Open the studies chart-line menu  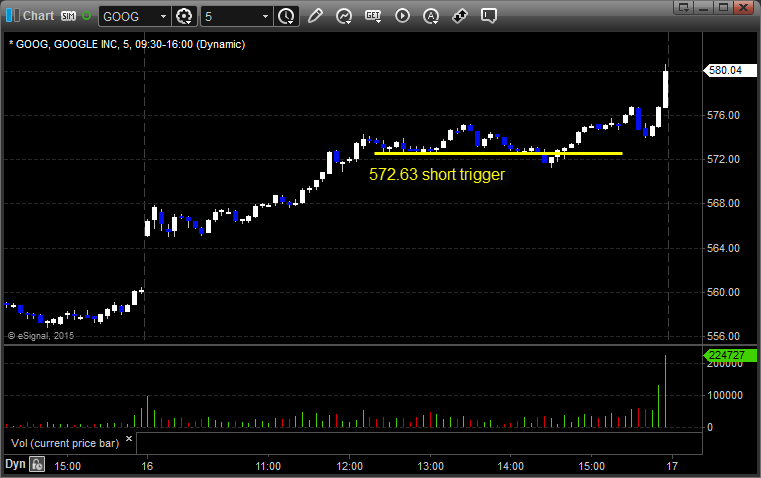tap(344, 16)
